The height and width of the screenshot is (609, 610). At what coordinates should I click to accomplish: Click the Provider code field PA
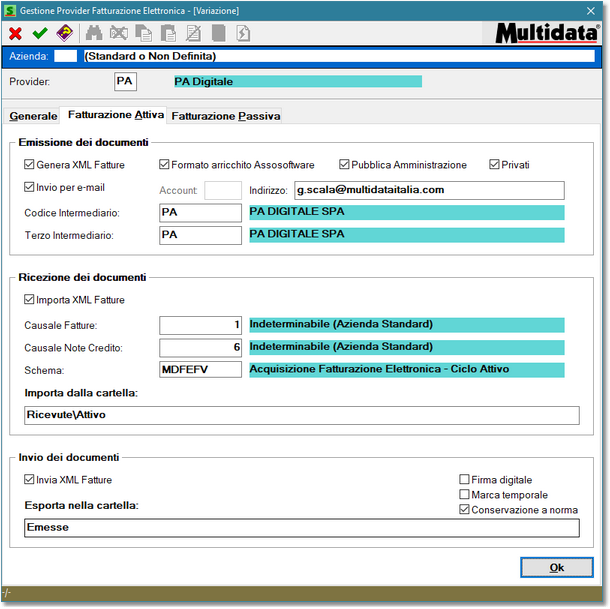(125, 82)
